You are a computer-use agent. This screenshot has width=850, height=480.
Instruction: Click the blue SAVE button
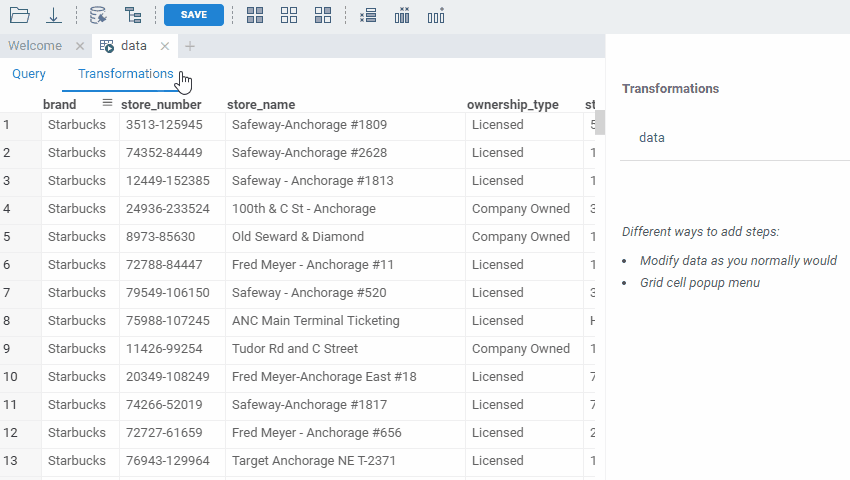pos(194,15)
